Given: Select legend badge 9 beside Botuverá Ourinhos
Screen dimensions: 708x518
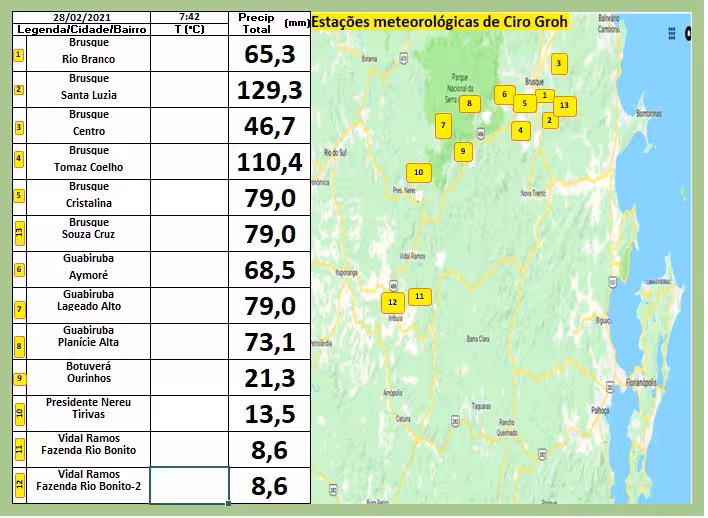Looking at the screenshot, I should click(18, 378).
